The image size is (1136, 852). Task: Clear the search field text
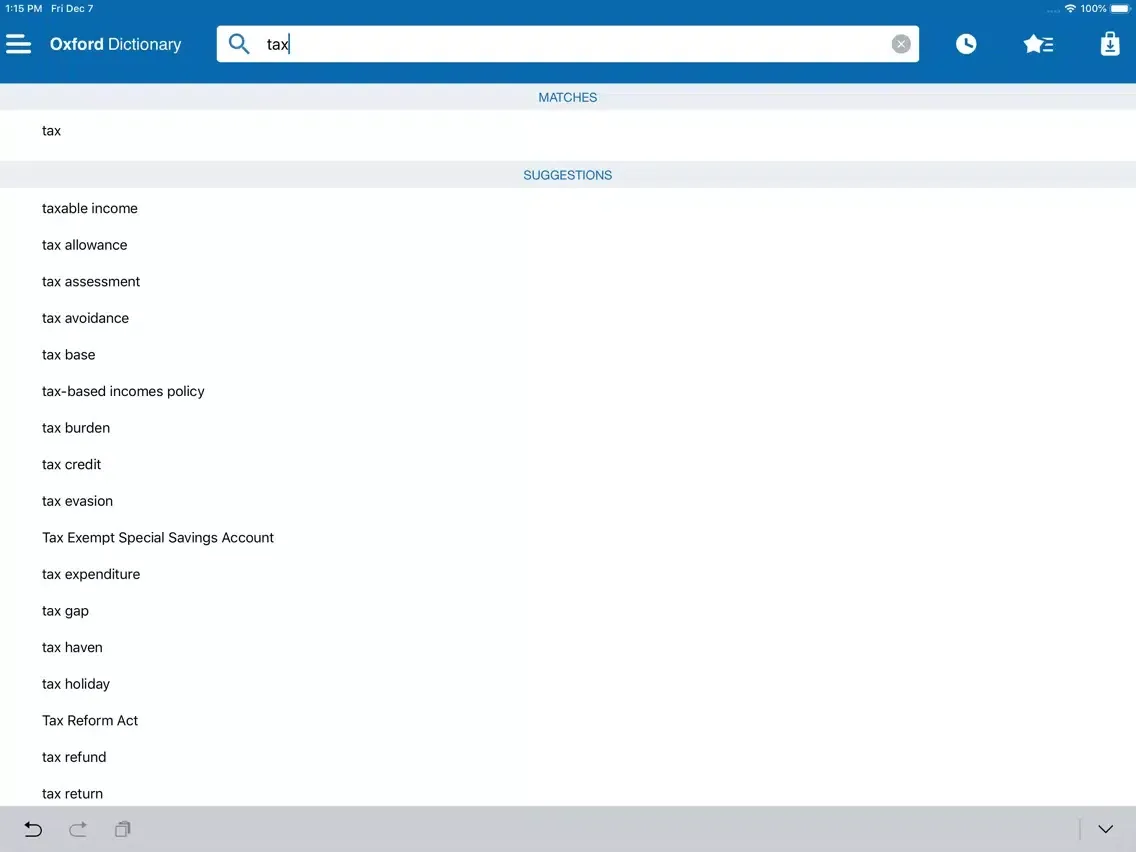(x=901, y=44)
